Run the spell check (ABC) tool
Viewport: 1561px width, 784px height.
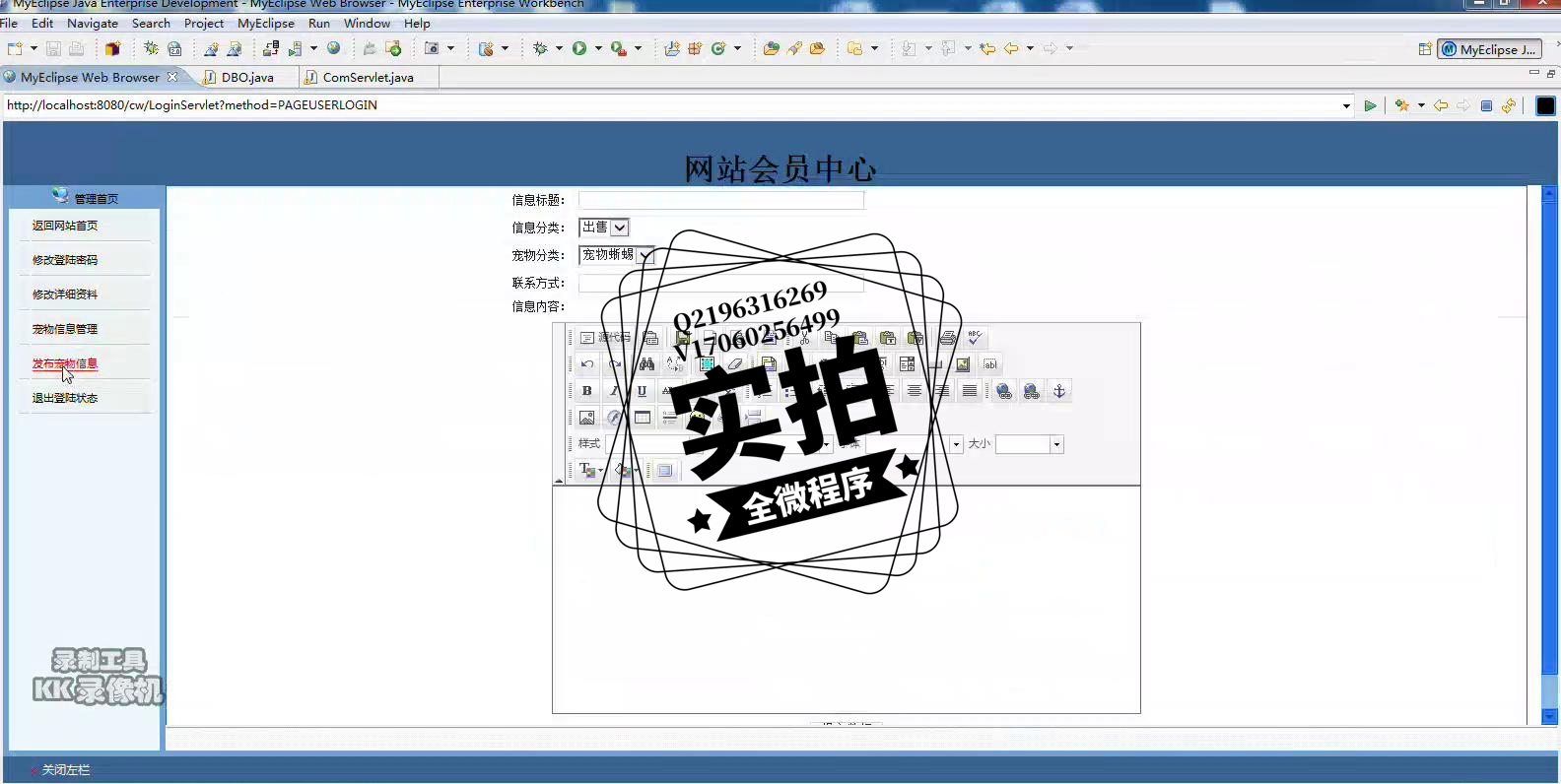pyautogui.click(x=975, y=338)
